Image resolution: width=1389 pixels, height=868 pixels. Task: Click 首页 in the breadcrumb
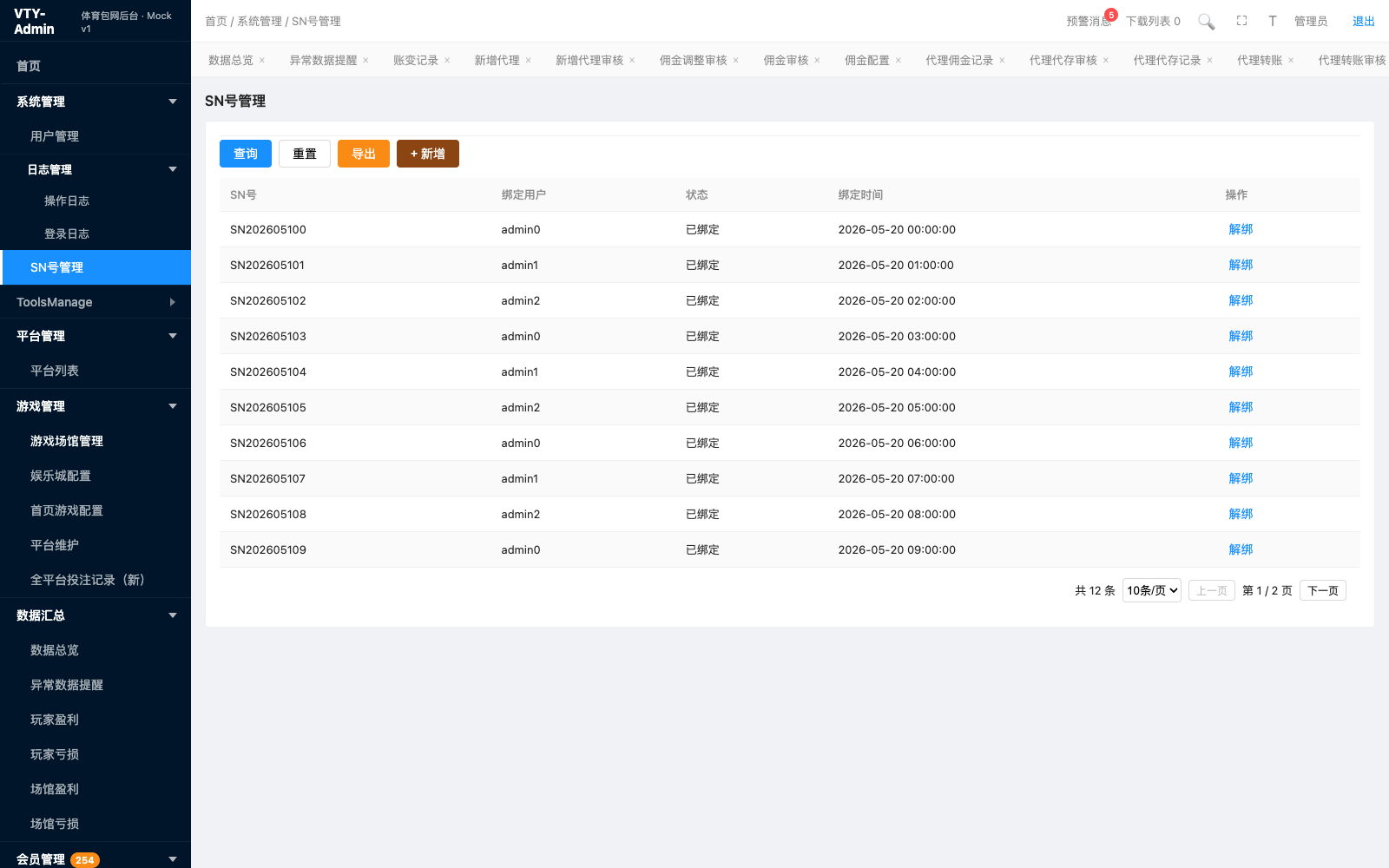[x=216, y=22]
